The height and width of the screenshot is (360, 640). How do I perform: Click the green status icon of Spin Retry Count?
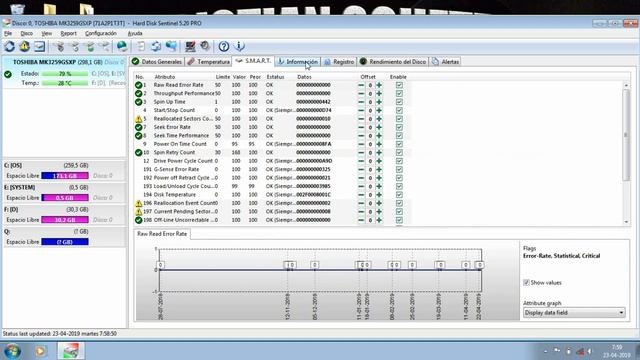(138, 153)
